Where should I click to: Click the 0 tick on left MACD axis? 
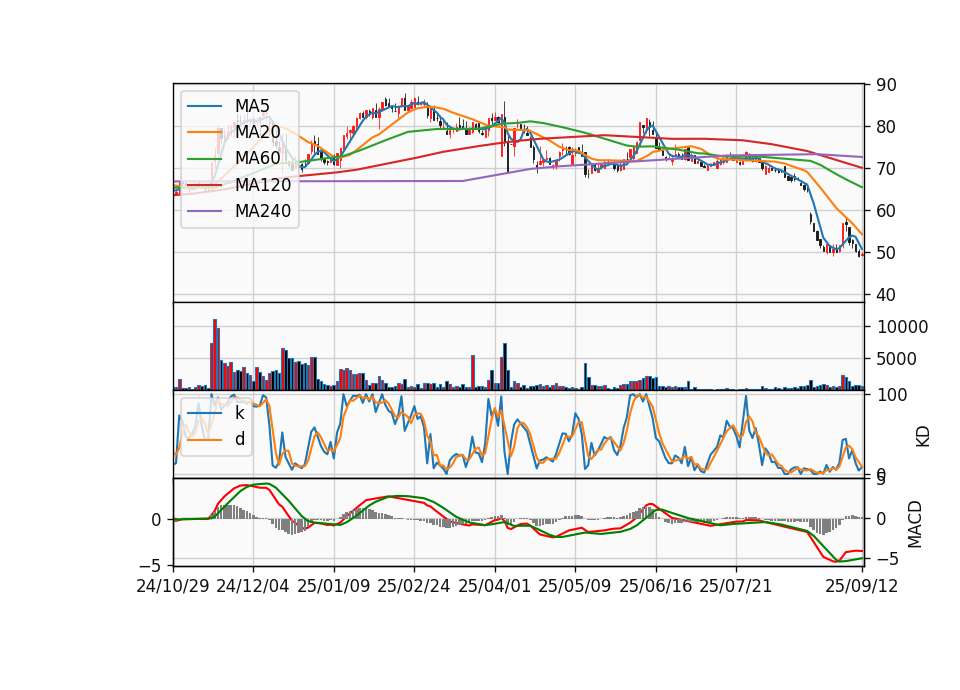156,520
